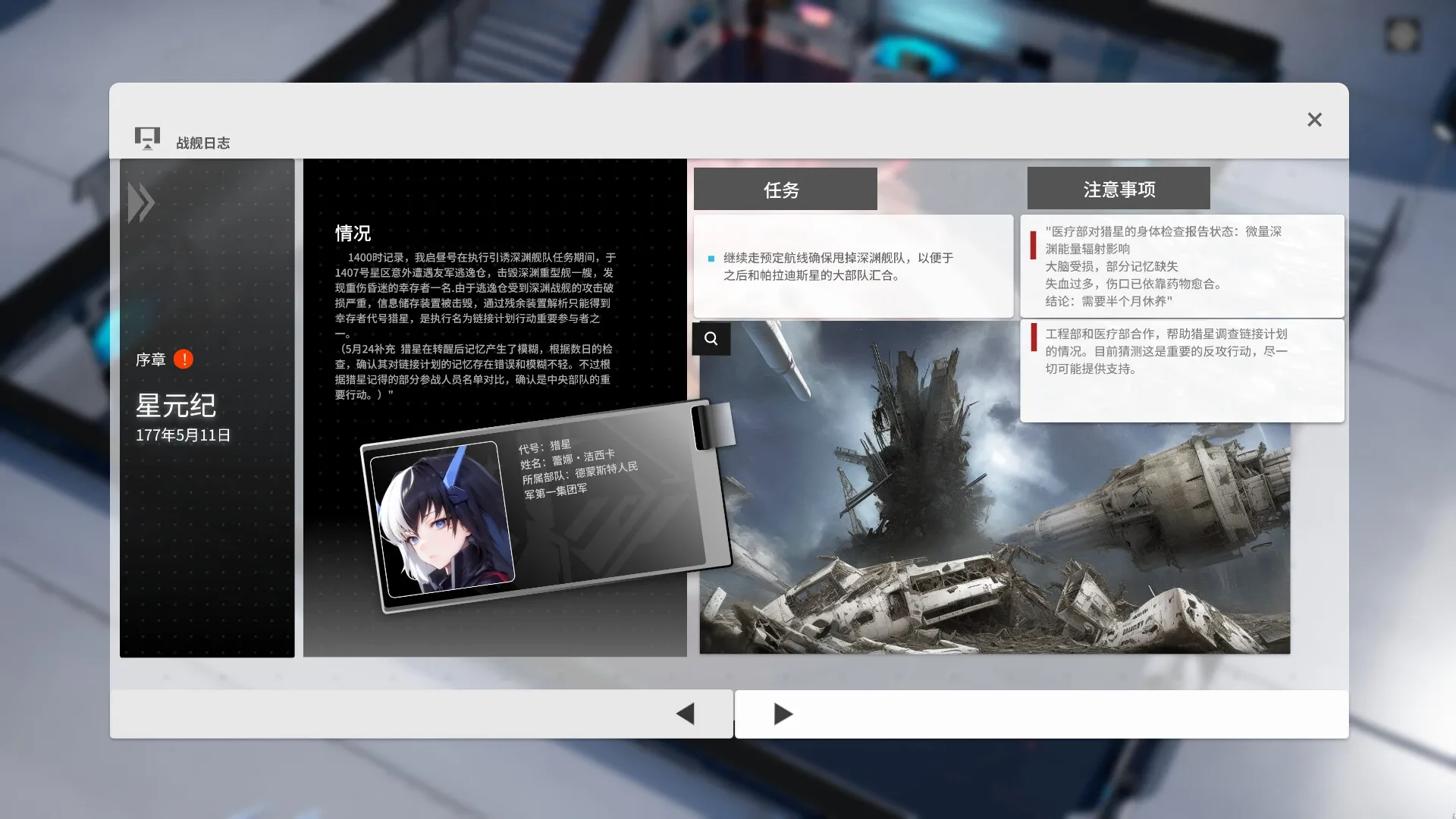The height and width of the screenshot is (819, 1456).
Task: Switch to the 任务 tab
Action: tap(785, 190)
